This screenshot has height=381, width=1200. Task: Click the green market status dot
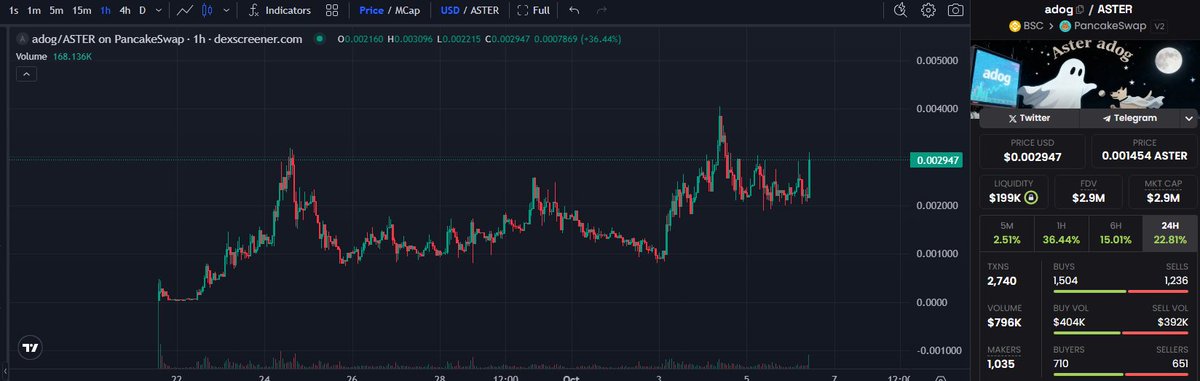[x=319, y=39]
